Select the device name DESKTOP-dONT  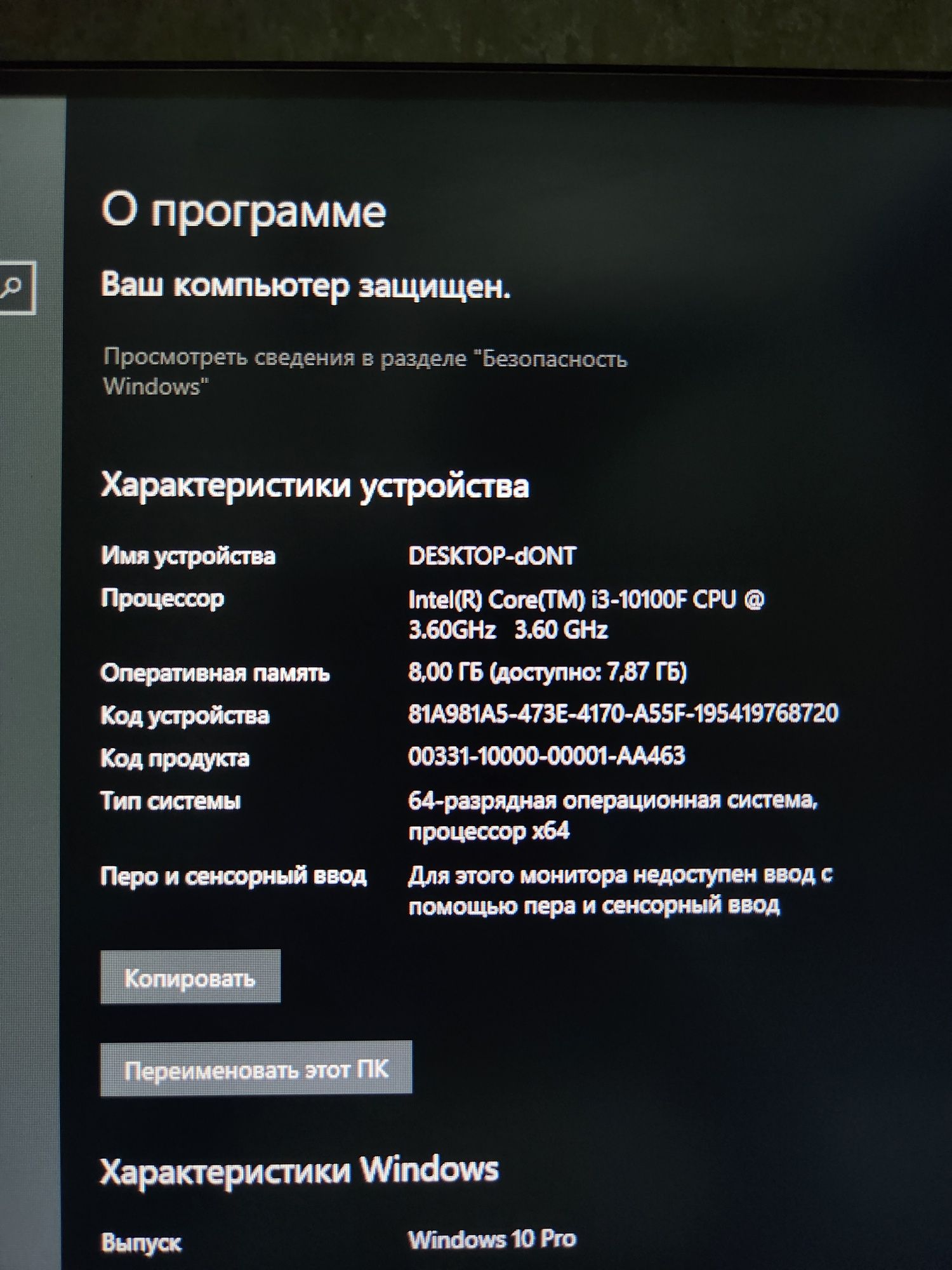tap(492, 556)
